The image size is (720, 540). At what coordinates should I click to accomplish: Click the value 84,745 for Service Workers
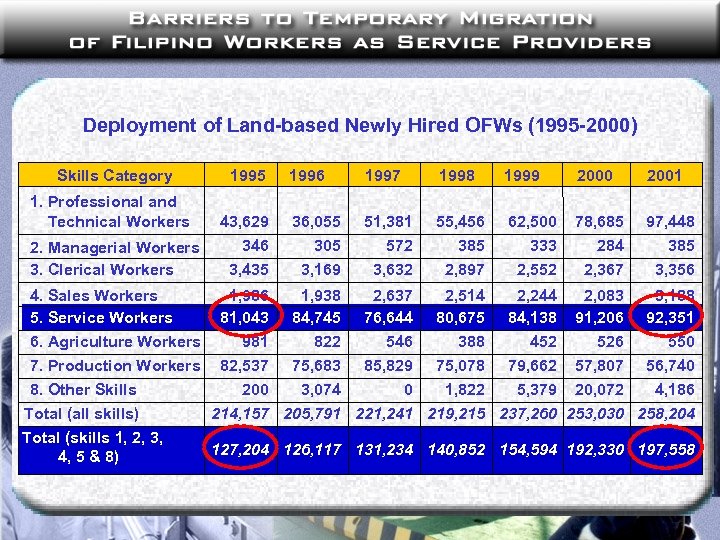coord(316,318)
